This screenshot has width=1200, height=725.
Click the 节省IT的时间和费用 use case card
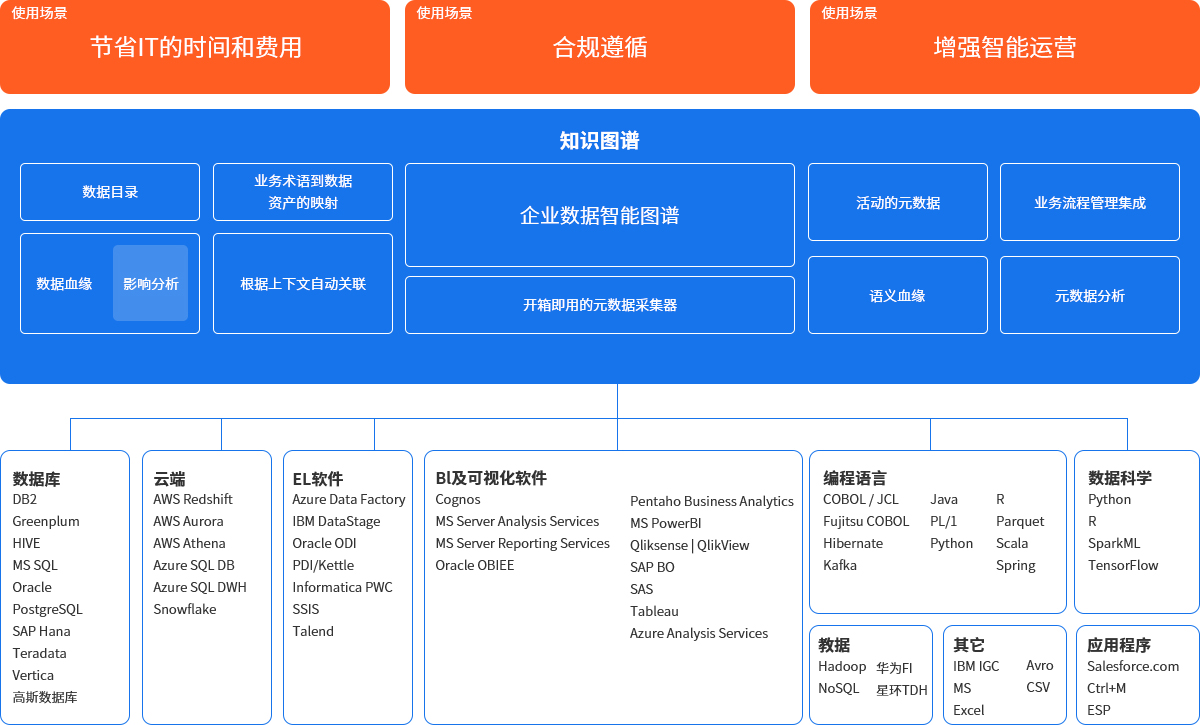point(195,47)
